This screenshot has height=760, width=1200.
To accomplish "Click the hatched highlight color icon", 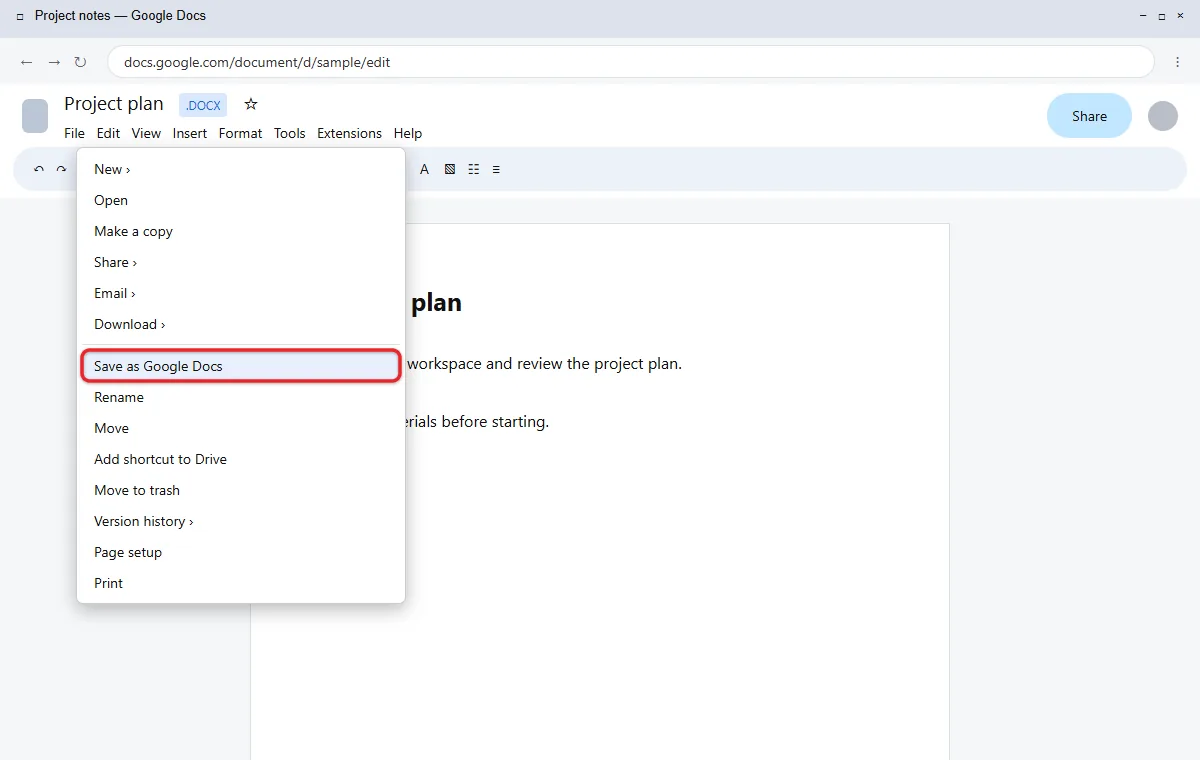I will 450,169.
